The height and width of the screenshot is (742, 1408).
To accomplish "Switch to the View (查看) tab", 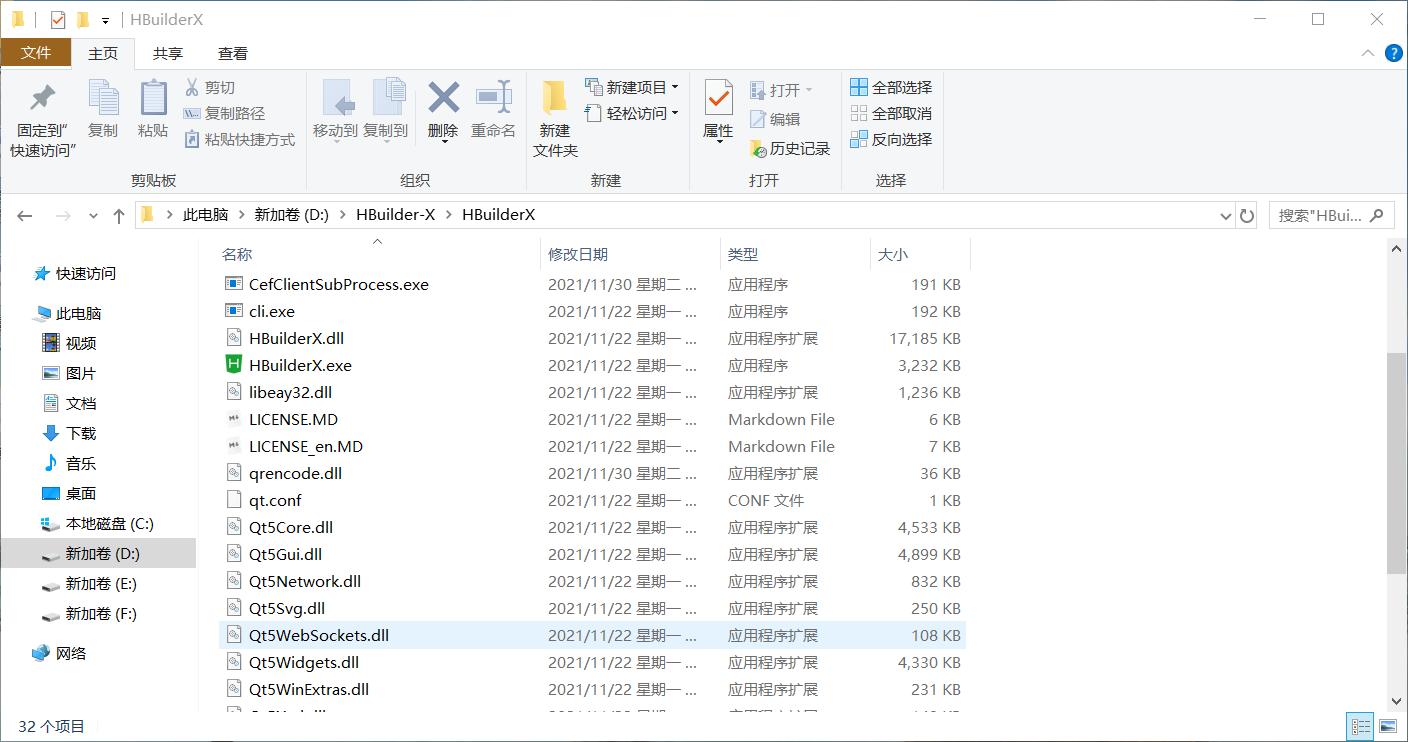I will pos(233,54).
